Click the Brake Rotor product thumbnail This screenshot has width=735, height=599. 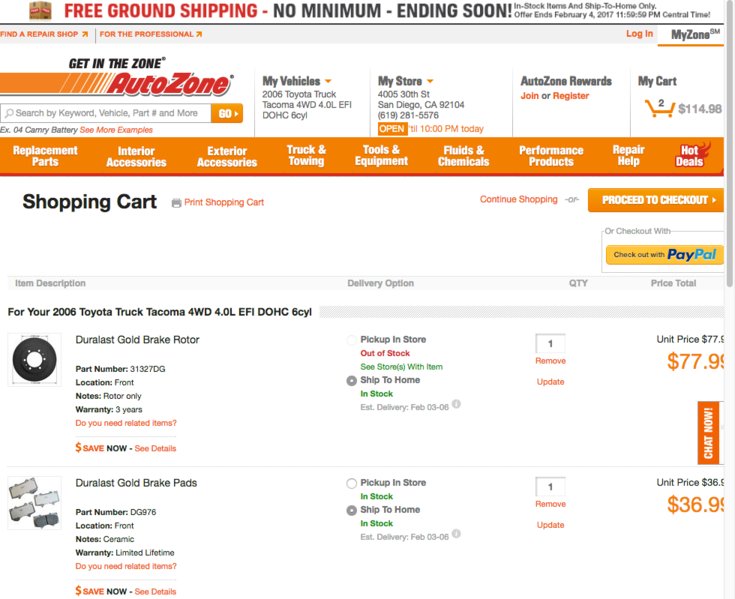point(34,360)
